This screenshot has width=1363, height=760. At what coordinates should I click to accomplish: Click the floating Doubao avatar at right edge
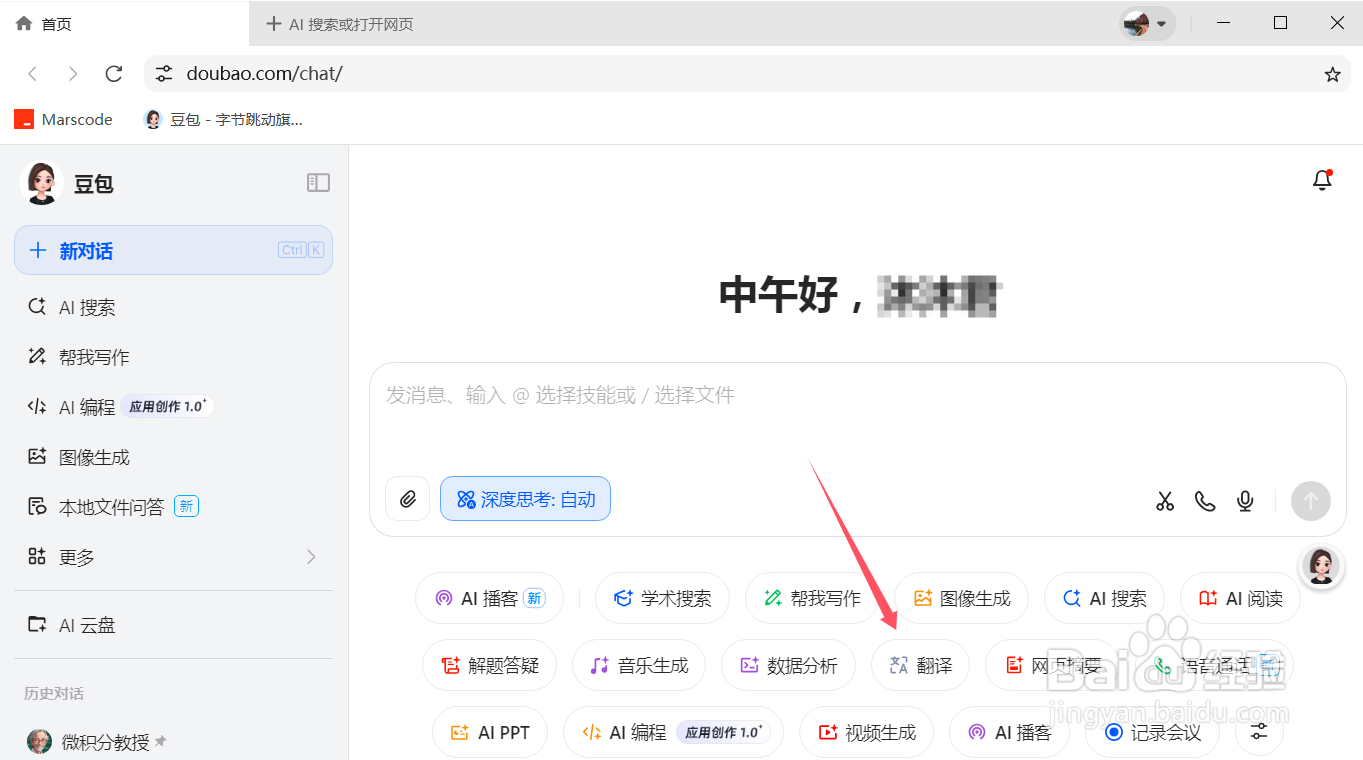1321,566
